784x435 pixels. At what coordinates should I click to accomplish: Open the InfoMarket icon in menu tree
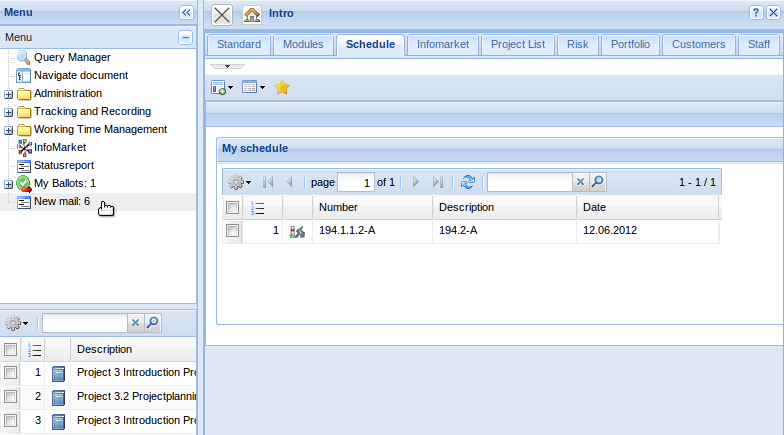tap(24, 148)
